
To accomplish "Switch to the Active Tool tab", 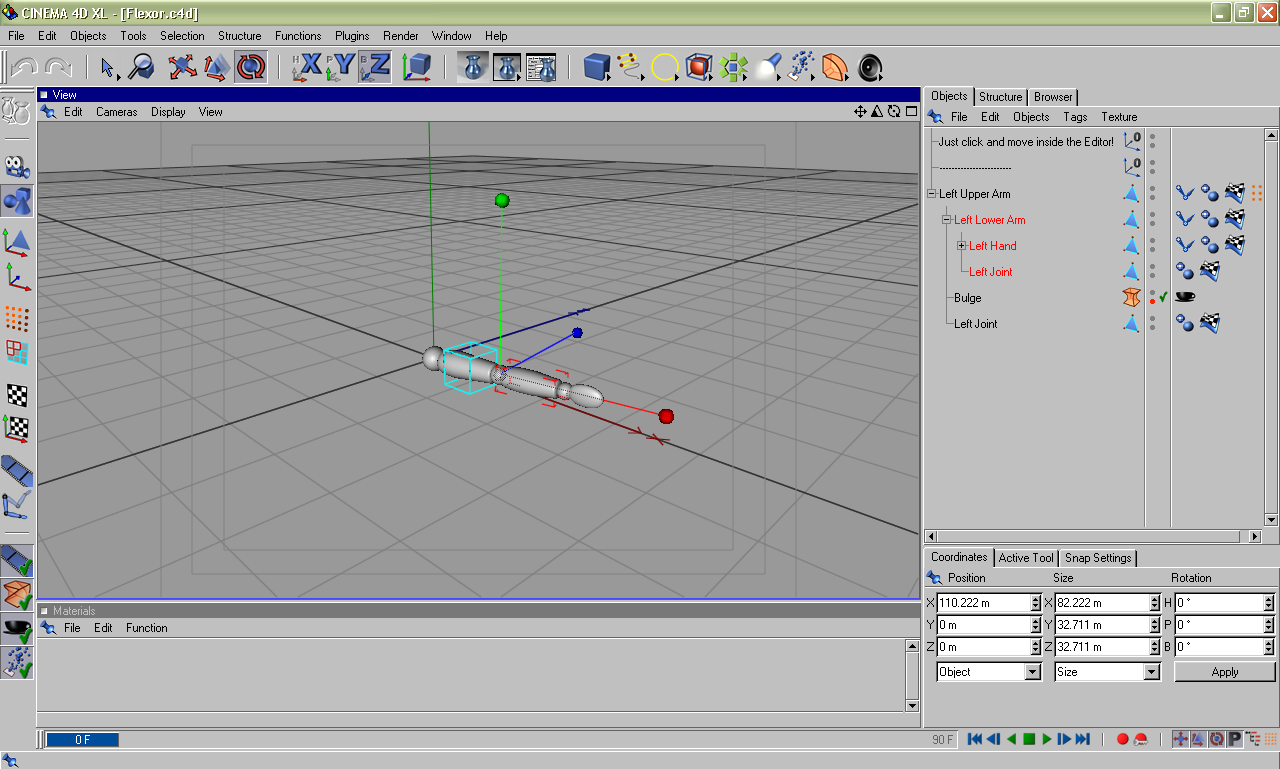I will click(1026, 558).
